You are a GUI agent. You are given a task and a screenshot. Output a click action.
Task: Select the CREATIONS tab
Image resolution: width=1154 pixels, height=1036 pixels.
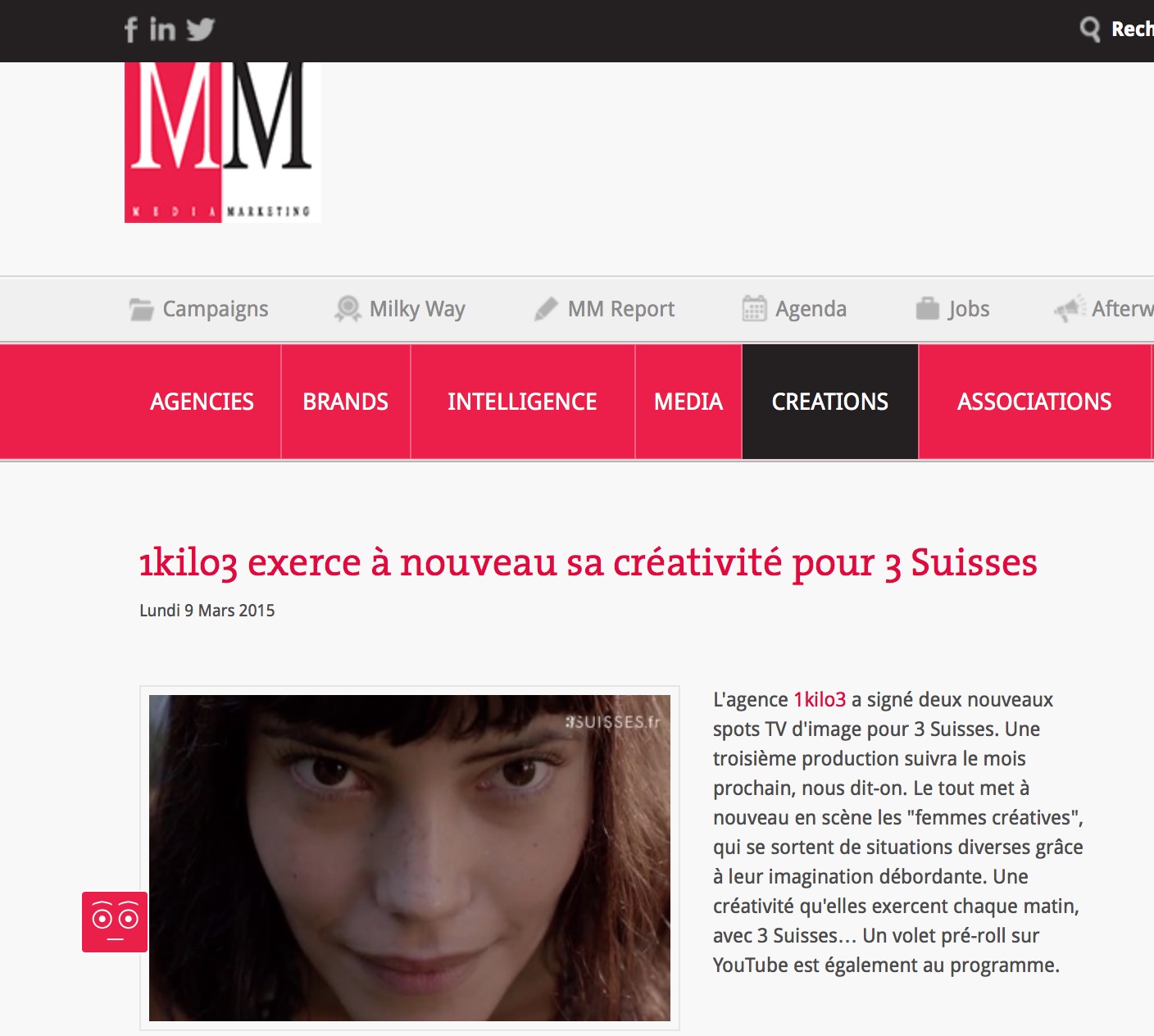click(830, 402)
